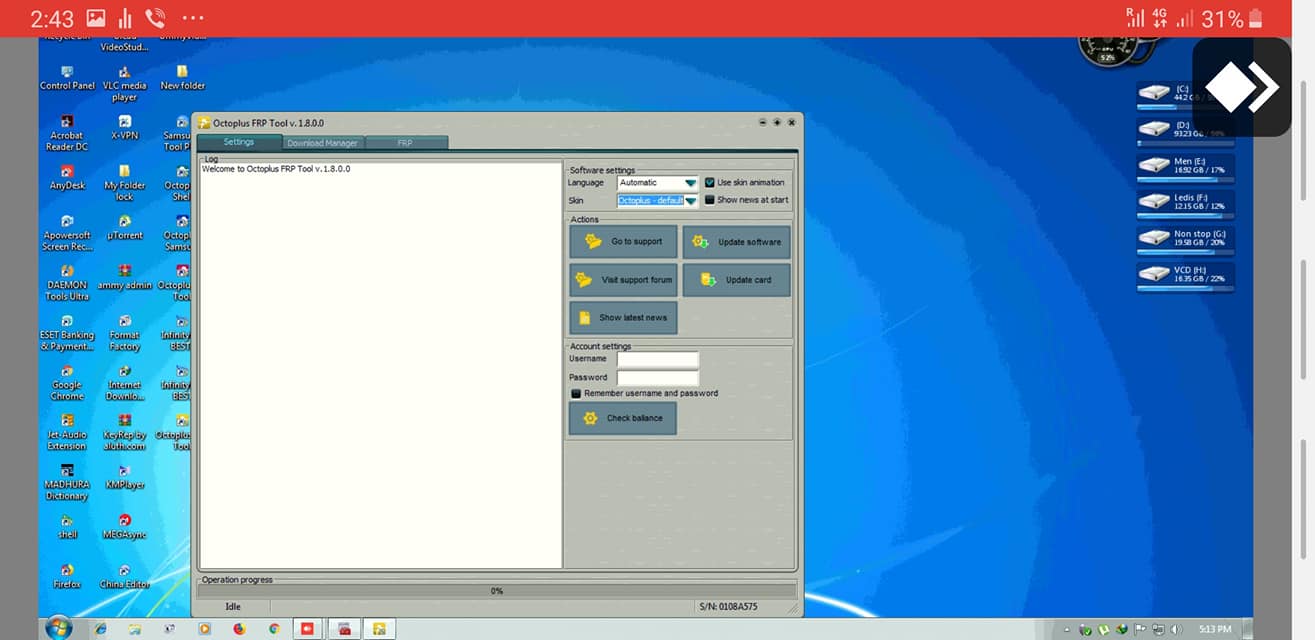
Task: Enable Show news at start
Action: [710, 200]
